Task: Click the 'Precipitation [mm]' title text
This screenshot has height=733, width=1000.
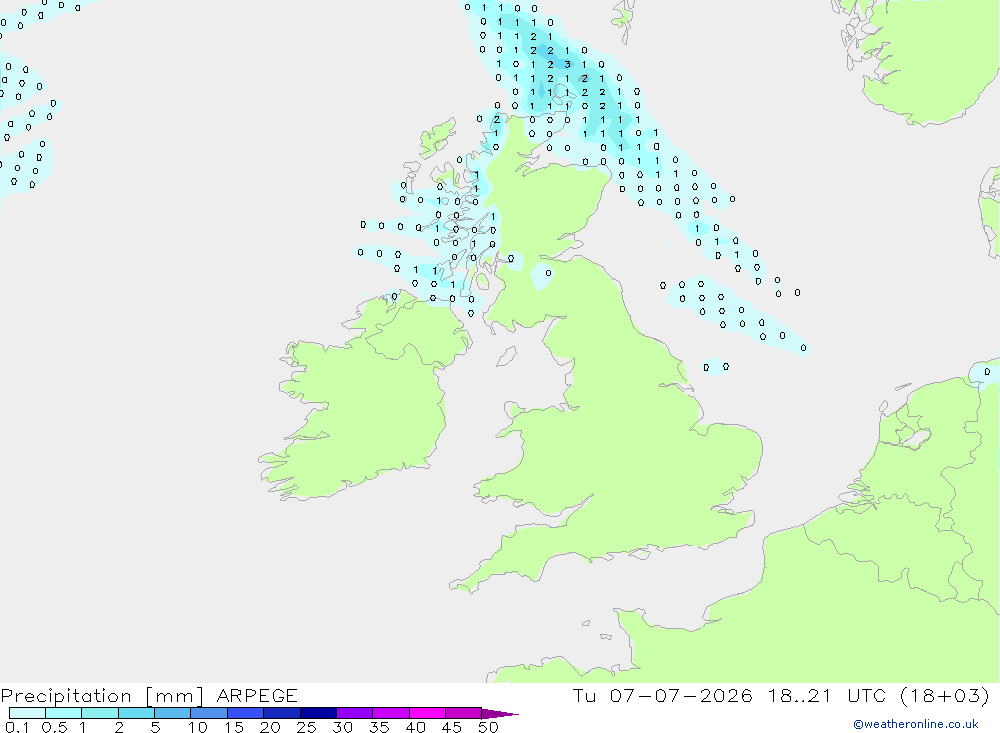Action: (x=102, y=696)
